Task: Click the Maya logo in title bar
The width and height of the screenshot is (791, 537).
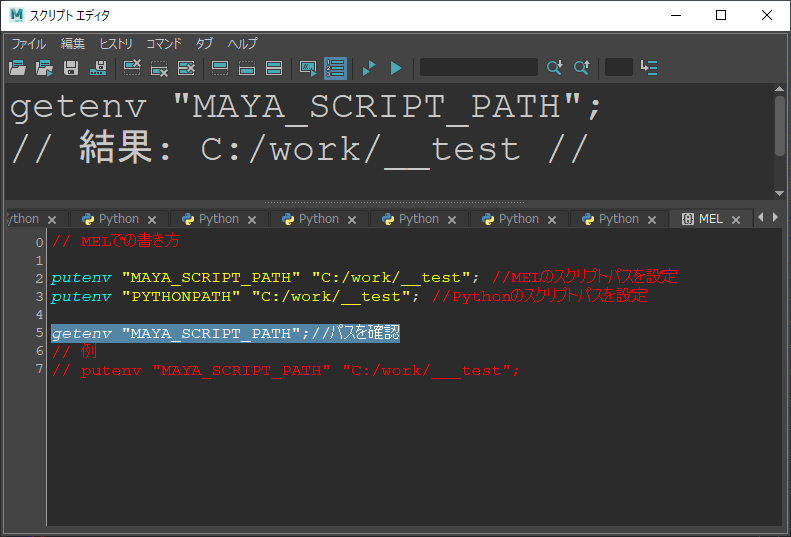Action: (x=17, y=15)
